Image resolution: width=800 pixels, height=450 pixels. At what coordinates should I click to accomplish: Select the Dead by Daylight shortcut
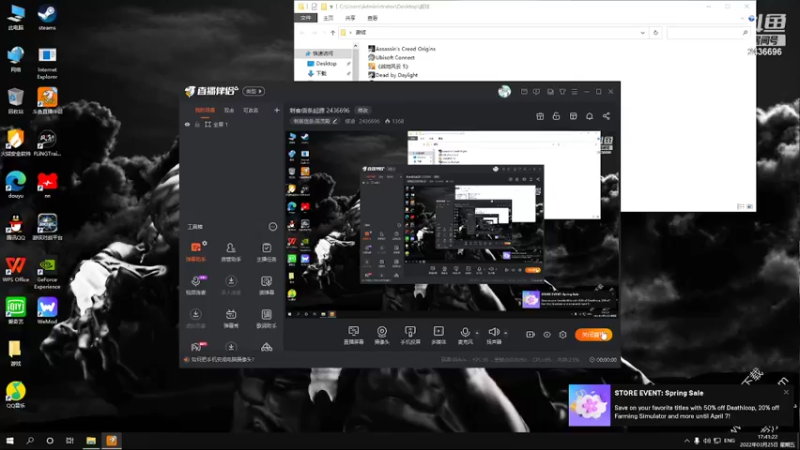tap(393, 75)
